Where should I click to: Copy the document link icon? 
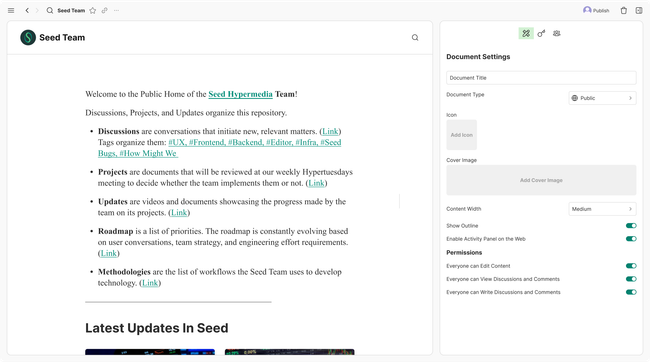coord(104,11)
